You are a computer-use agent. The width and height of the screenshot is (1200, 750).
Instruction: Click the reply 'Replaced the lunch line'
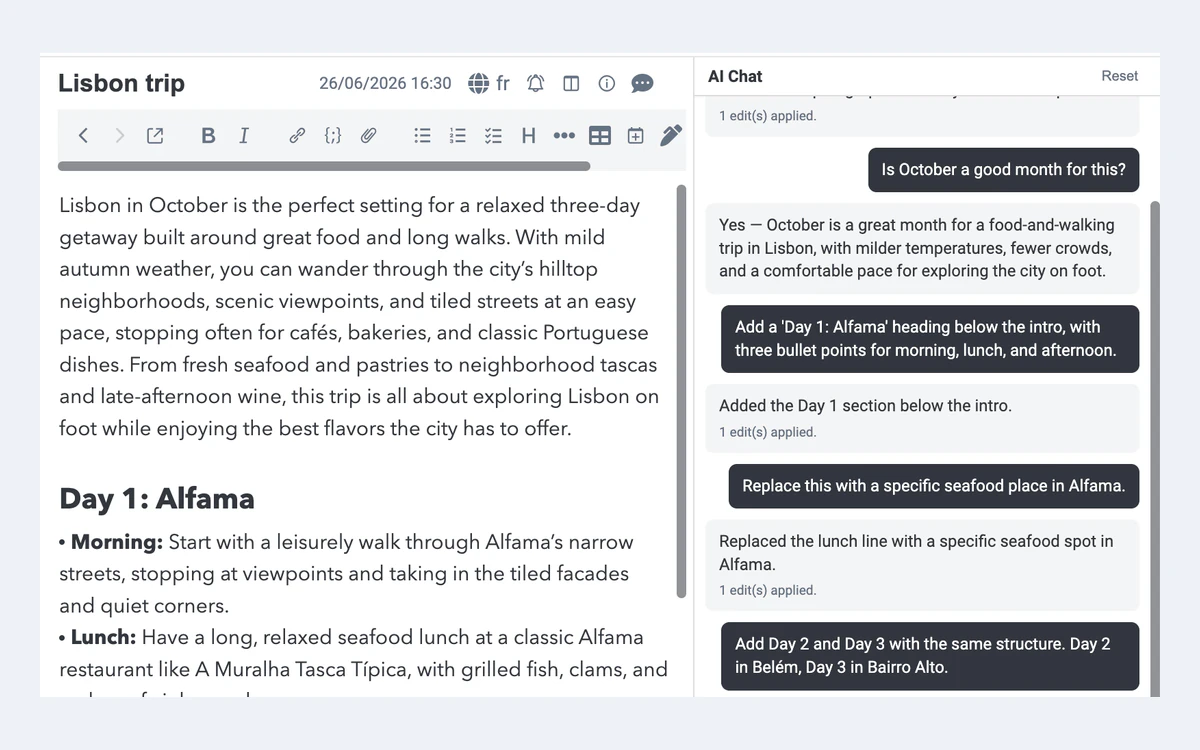(923, 565)
